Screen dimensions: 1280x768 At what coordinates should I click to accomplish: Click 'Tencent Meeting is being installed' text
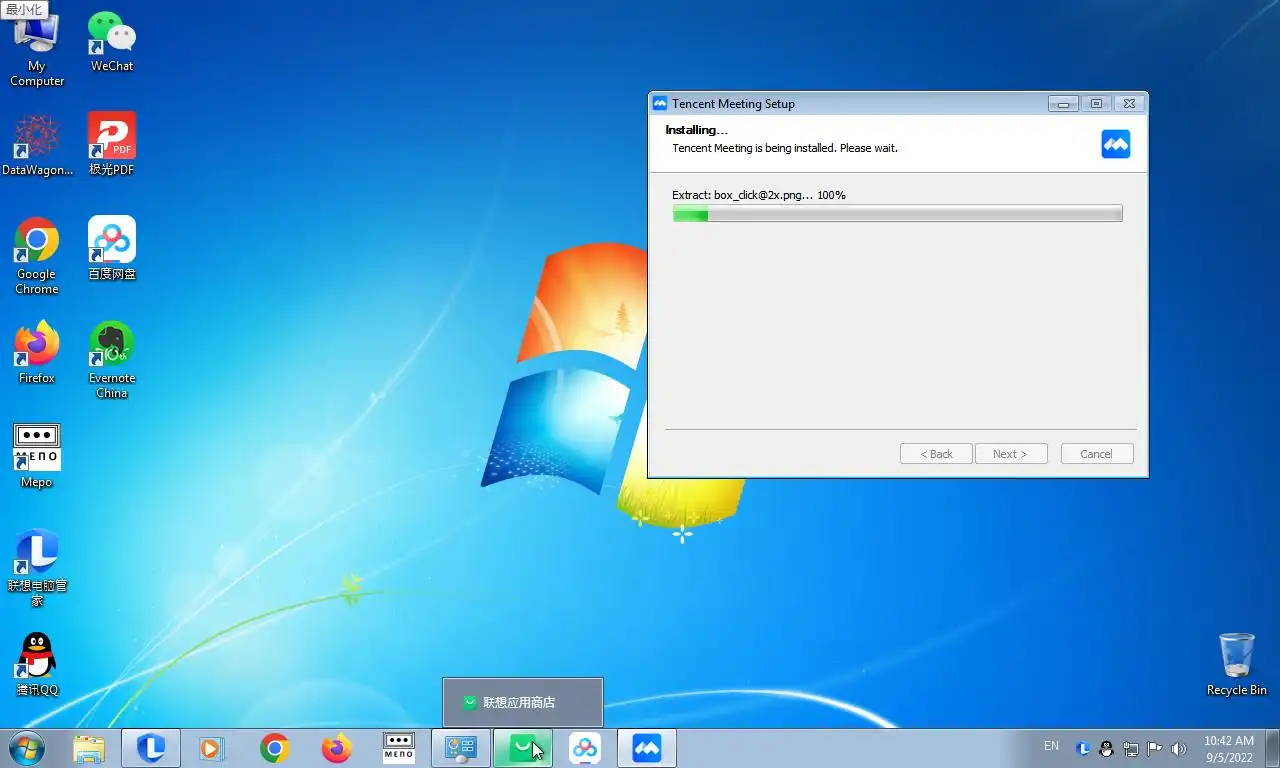[x=785, y=148]
